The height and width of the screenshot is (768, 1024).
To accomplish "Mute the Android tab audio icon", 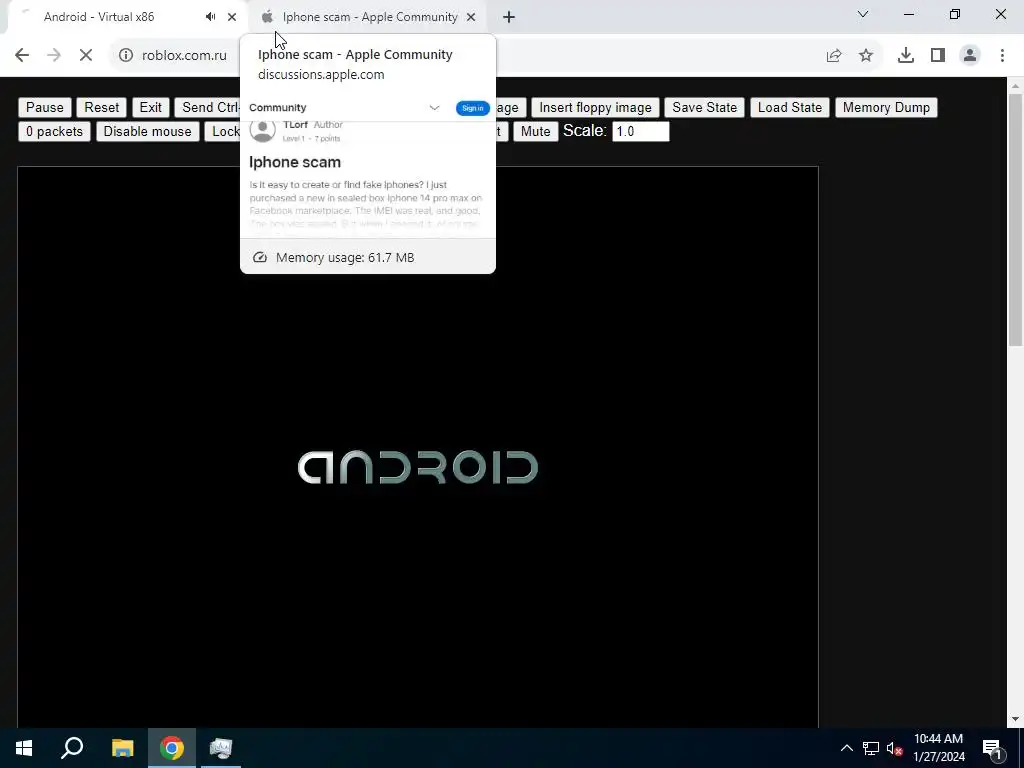I will click(210, 17).
